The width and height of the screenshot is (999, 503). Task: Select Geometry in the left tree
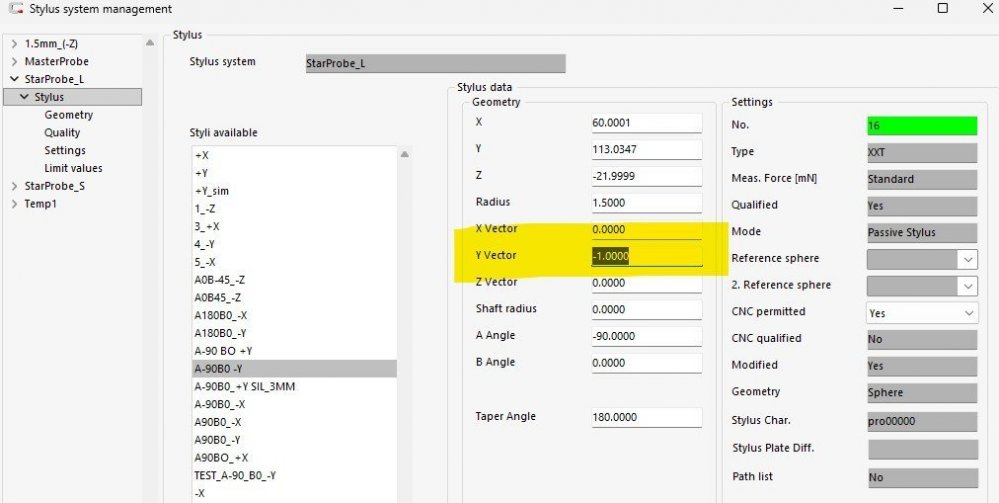68,115
